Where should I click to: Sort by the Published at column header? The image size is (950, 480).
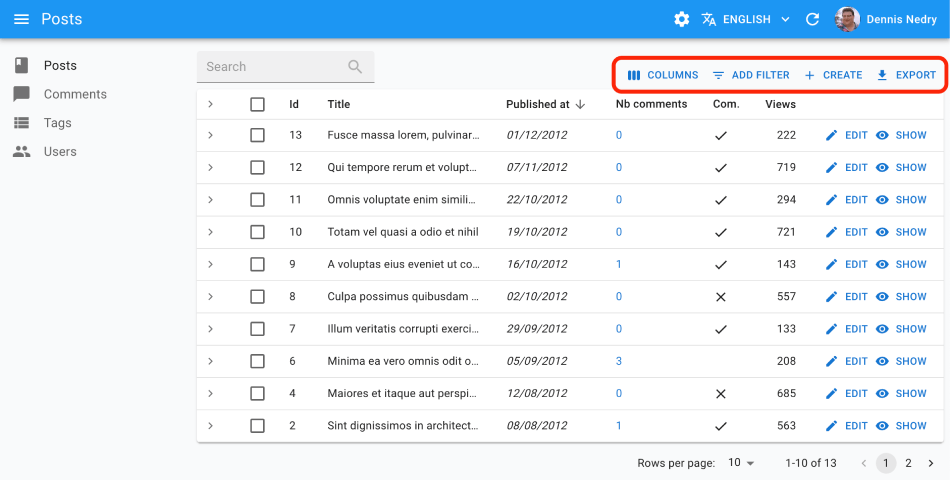tap(538, 104)
